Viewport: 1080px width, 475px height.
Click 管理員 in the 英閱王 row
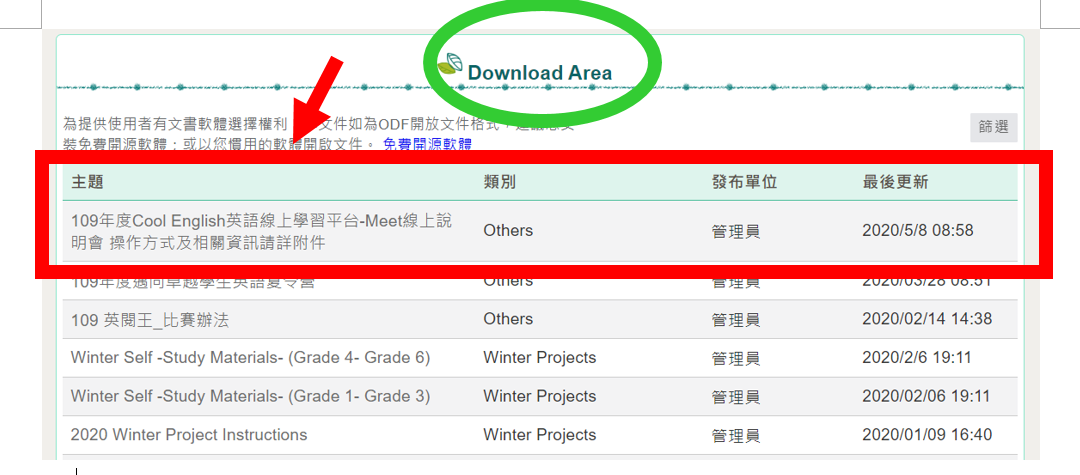pos(735,320)
